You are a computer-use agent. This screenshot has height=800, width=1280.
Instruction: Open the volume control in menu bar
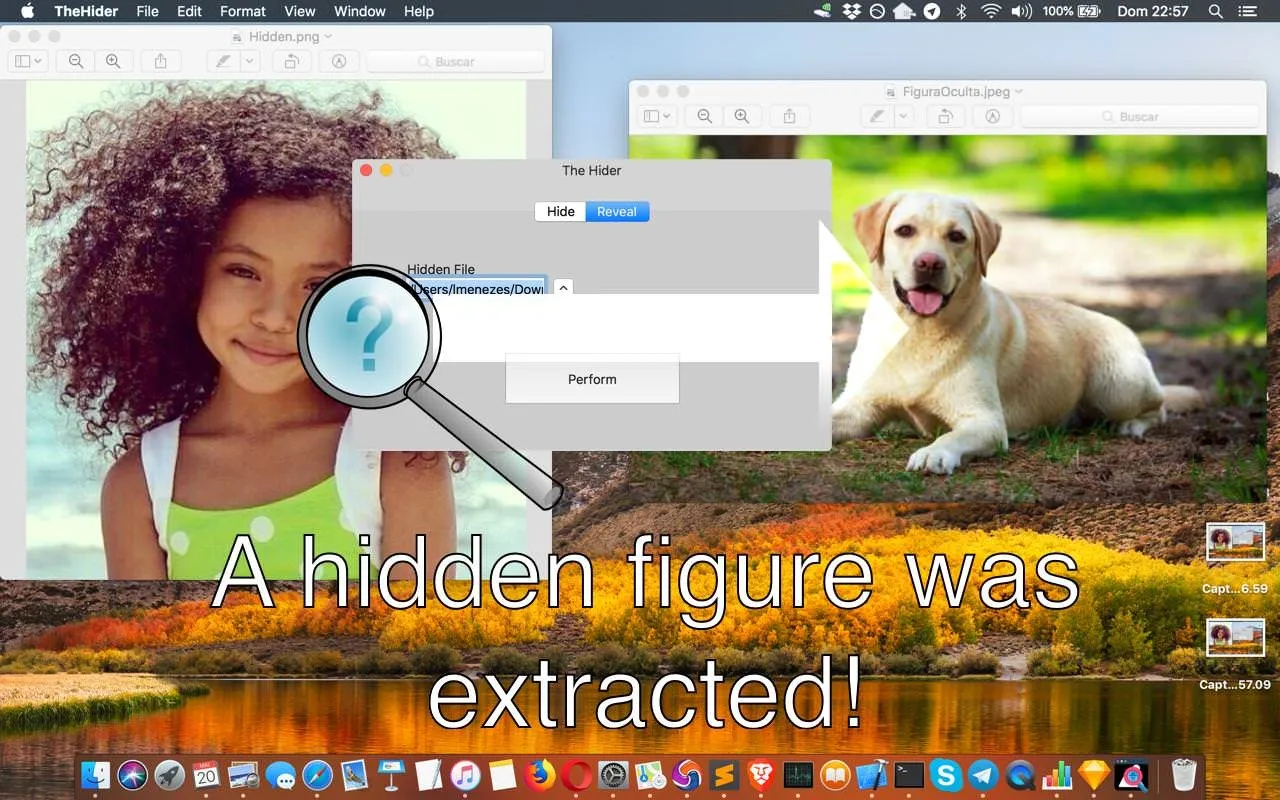[1020, 11]
